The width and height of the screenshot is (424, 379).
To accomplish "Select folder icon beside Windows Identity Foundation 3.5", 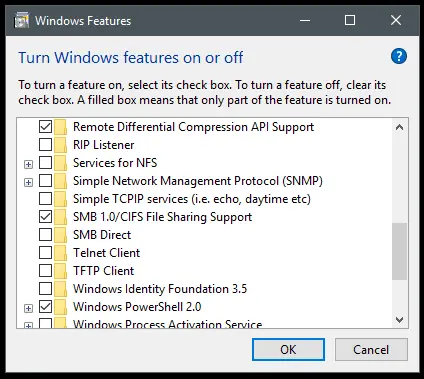I will tap(60, 289).
